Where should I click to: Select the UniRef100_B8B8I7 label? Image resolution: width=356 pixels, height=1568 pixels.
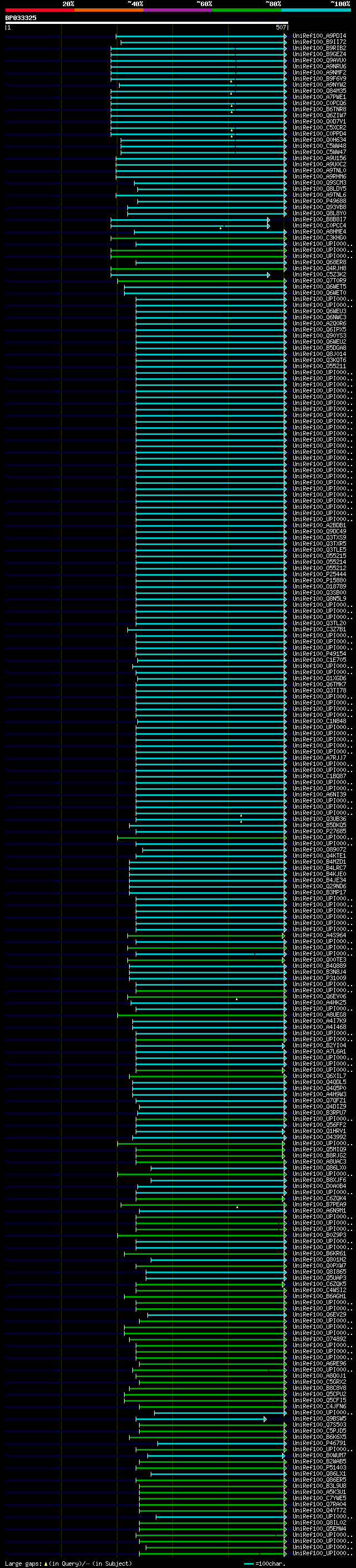319,220
